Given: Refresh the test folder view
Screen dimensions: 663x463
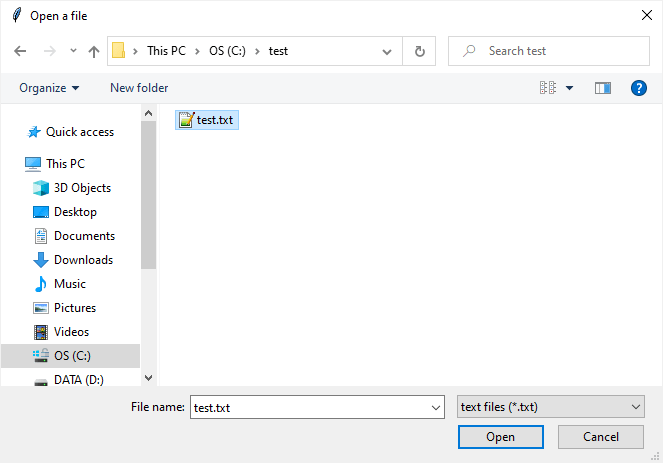Looking at the screenshot, I should pos(419,51).
